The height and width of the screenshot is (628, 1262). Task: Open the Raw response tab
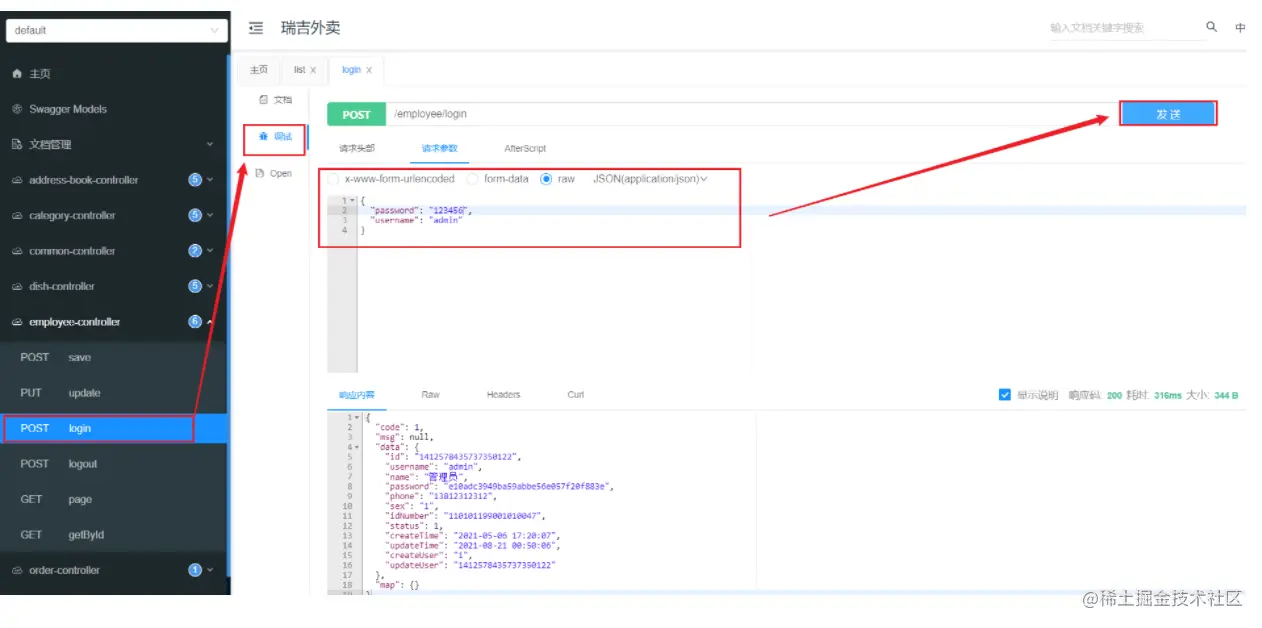(431, 395)
